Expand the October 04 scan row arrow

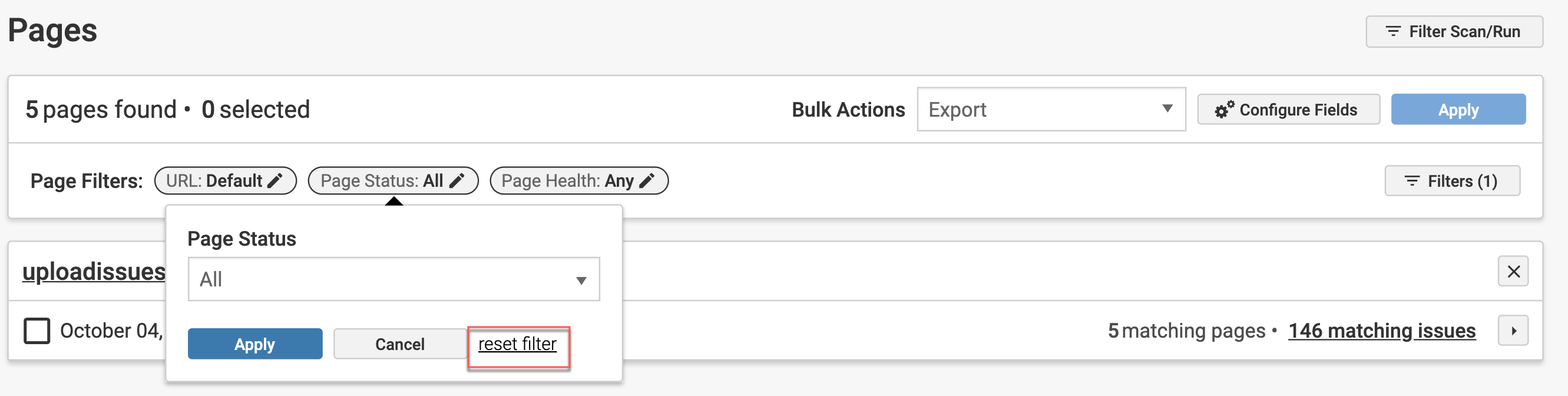[x=1513, y=331]
